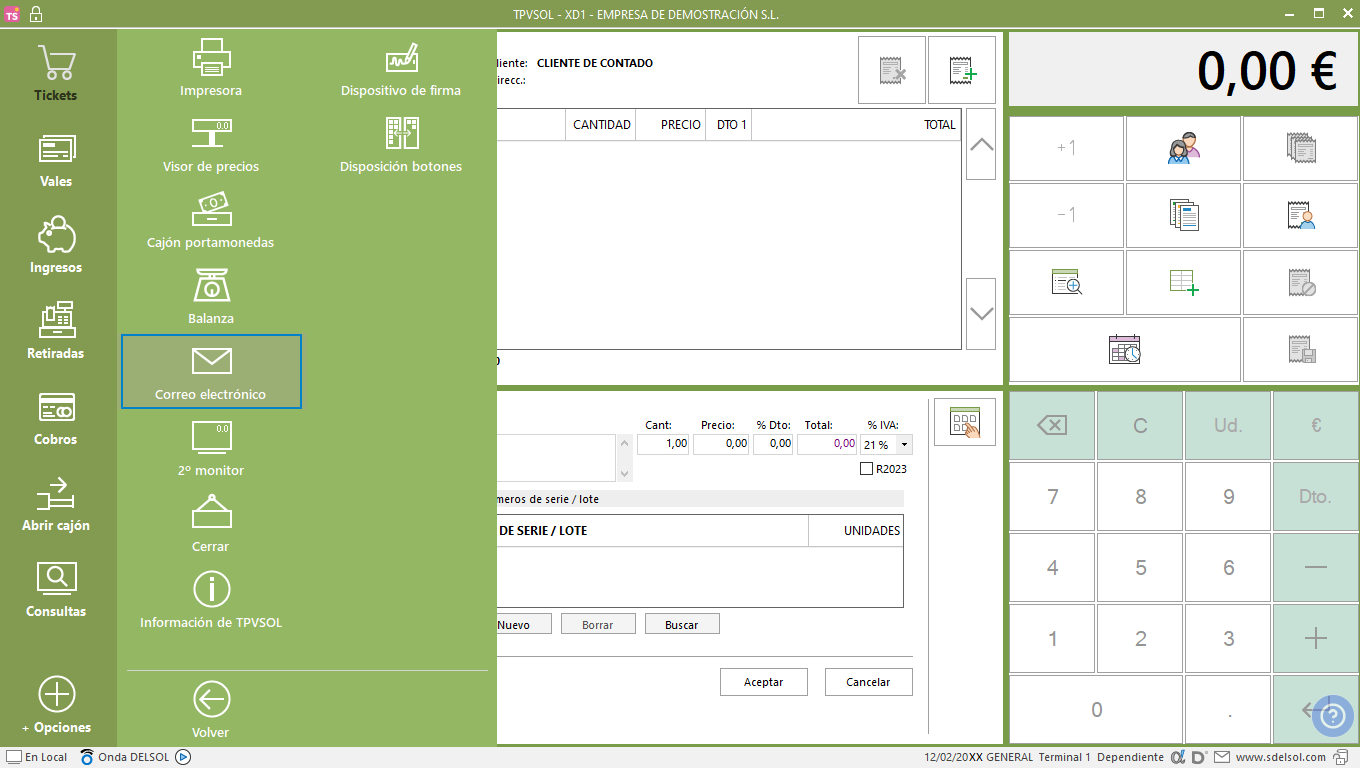Open the clients icon button
Screen dimensions: 1360x768
[x=1184, y=148]
